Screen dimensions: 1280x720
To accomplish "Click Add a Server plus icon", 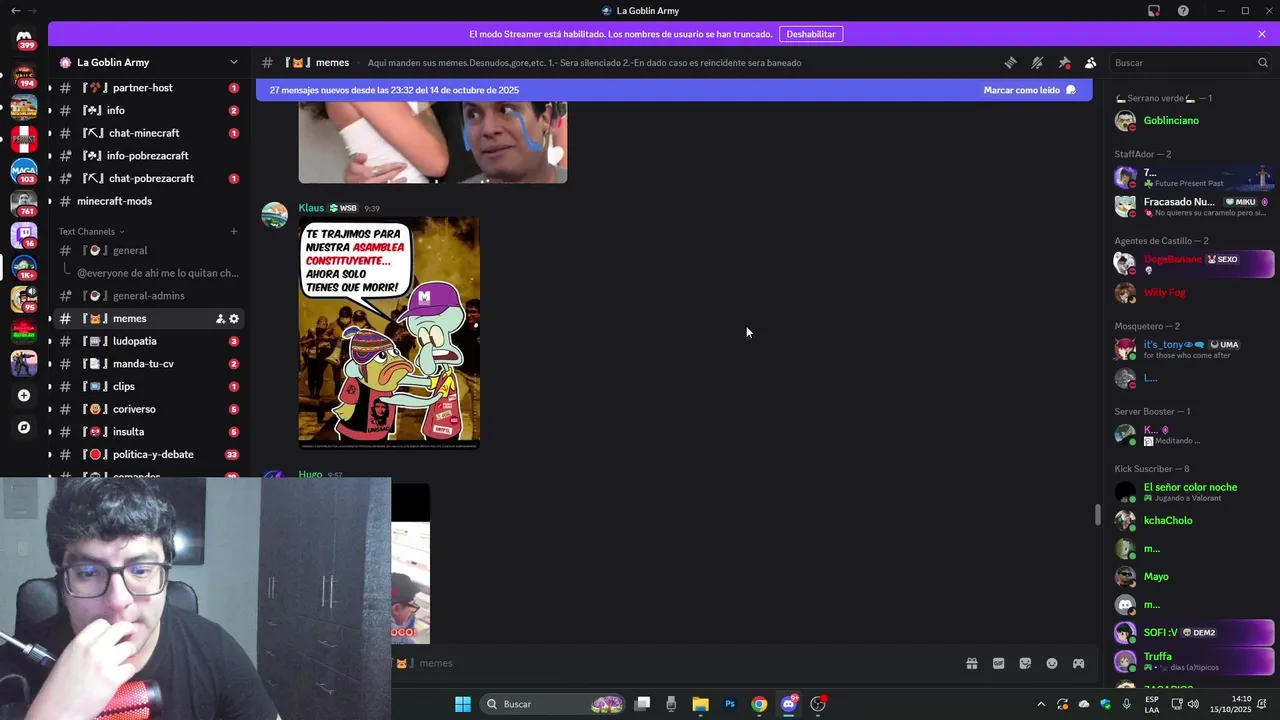I will [24, 395].
